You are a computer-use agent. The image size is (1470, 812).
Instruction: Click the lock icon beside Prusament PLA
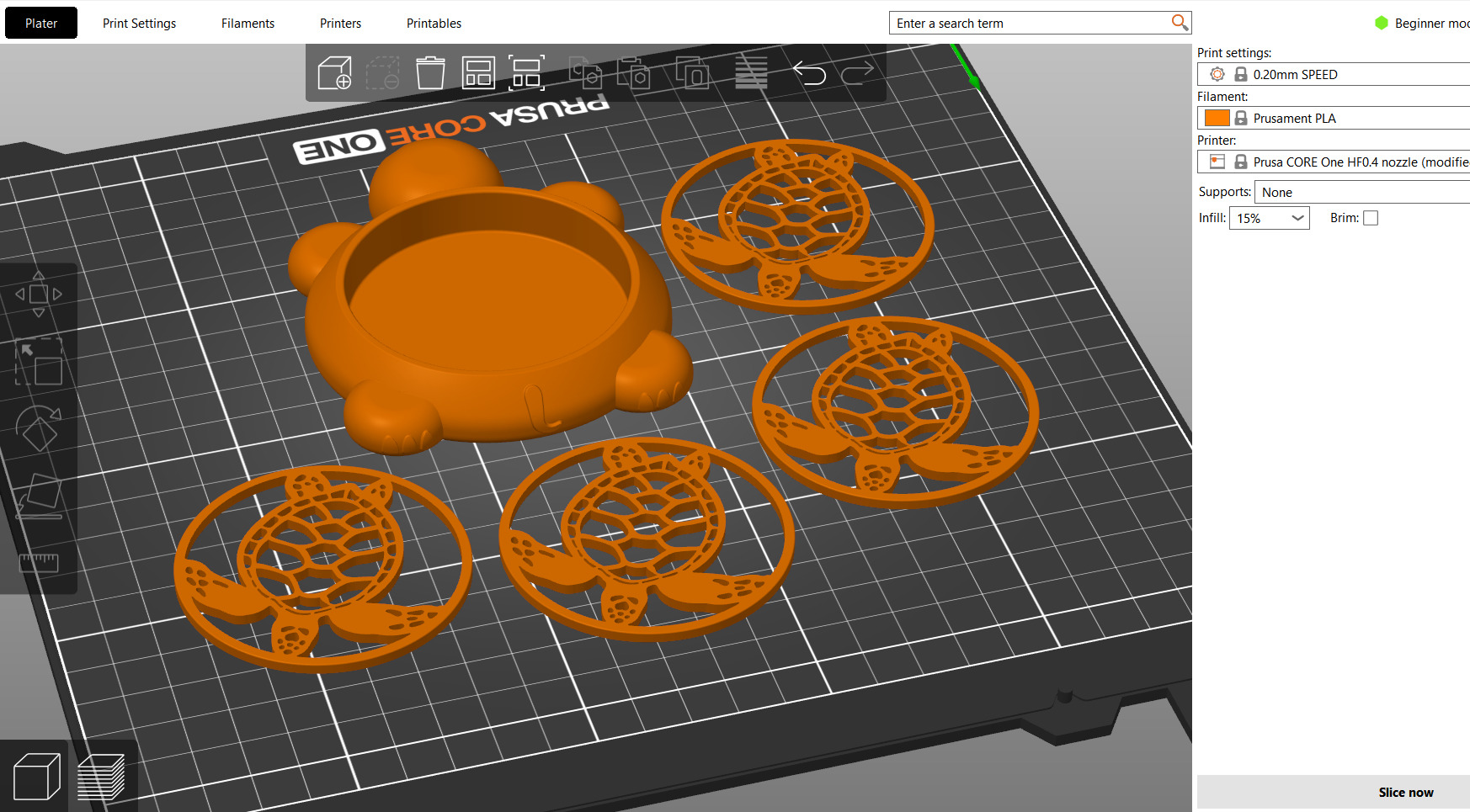pyautogui.click(x=1240, y=118)
